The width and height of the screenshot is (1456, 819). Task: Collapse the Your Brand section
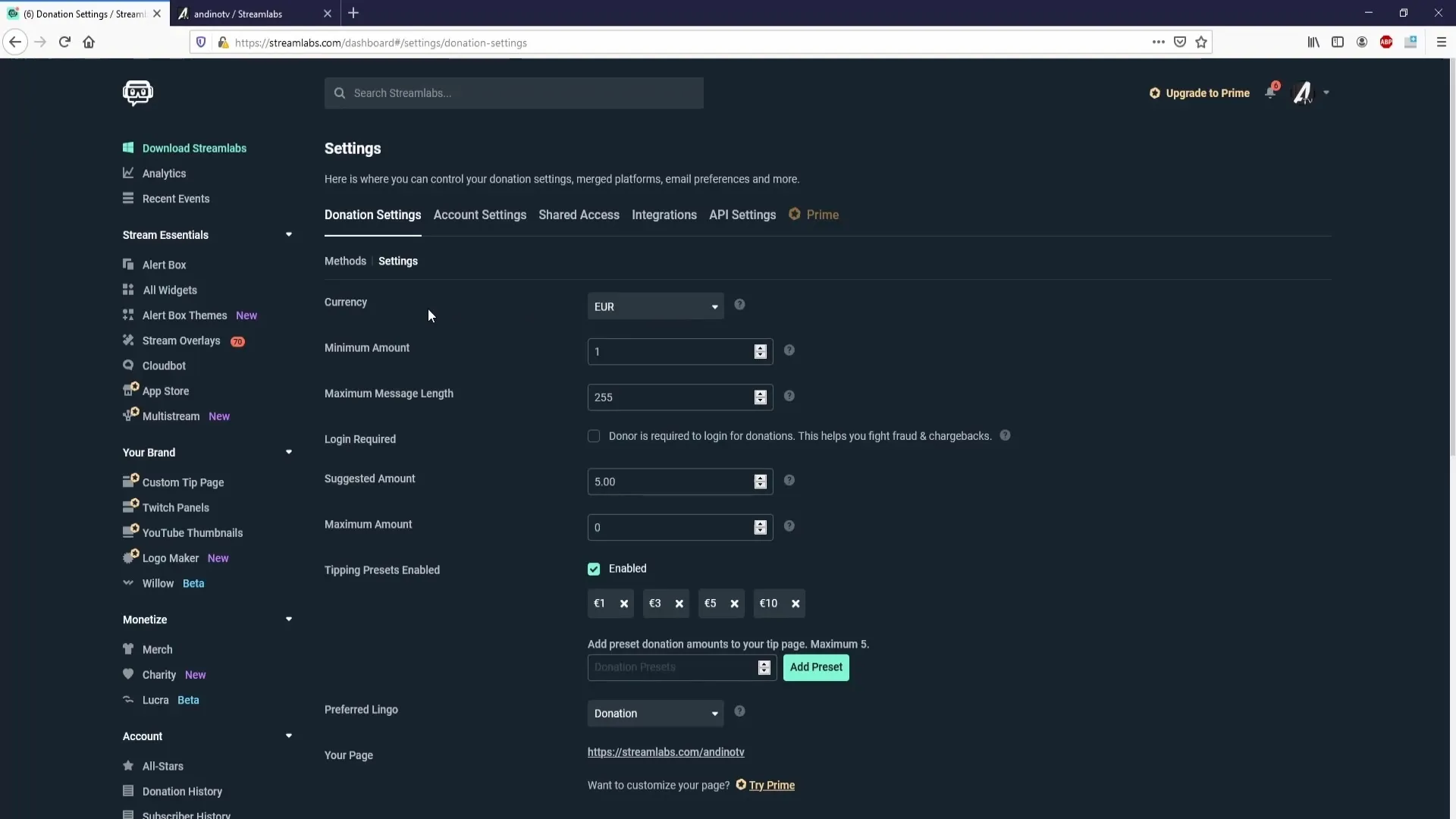288,452
